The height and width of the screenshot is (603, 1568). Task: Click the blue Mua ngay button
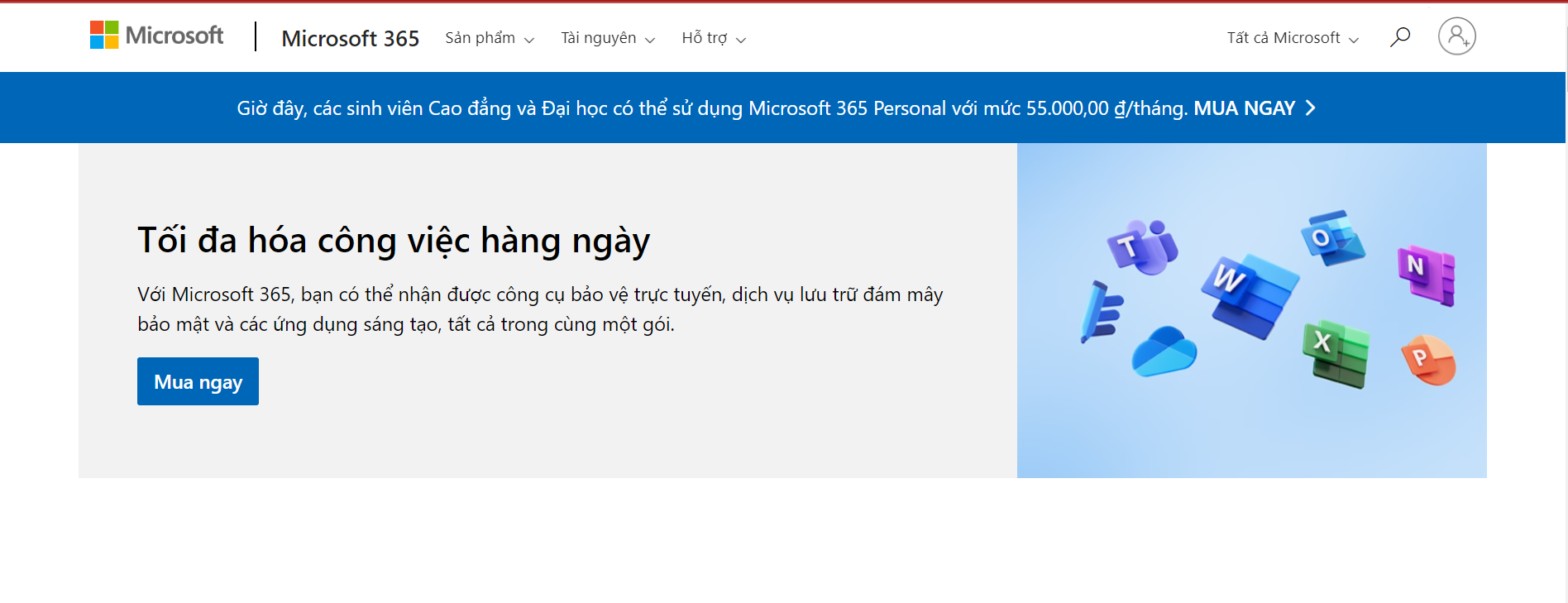coord(198,381)
